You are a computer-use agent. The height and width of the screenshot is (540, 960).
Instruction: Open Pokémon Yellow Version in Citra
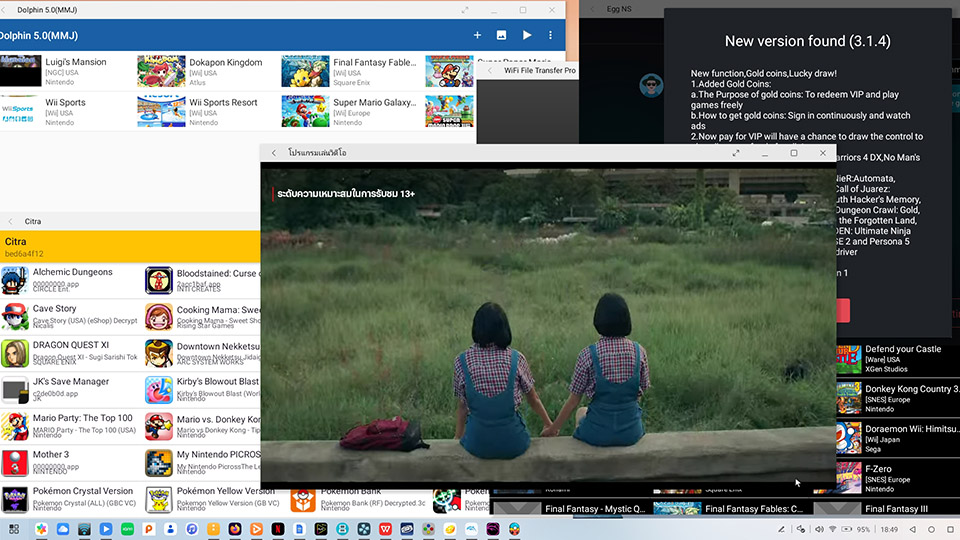click(x=214, y=499)
